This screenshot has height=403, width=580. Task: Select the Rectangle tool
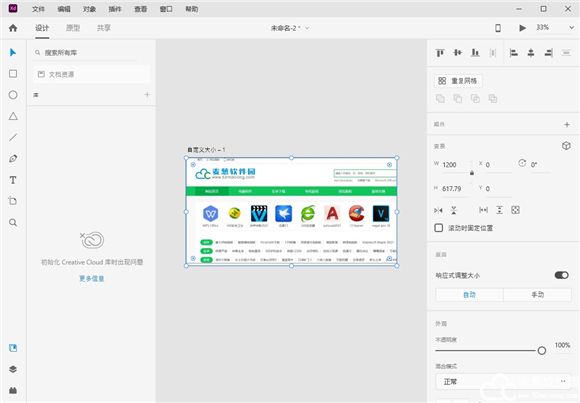click(x=13, y=74)
